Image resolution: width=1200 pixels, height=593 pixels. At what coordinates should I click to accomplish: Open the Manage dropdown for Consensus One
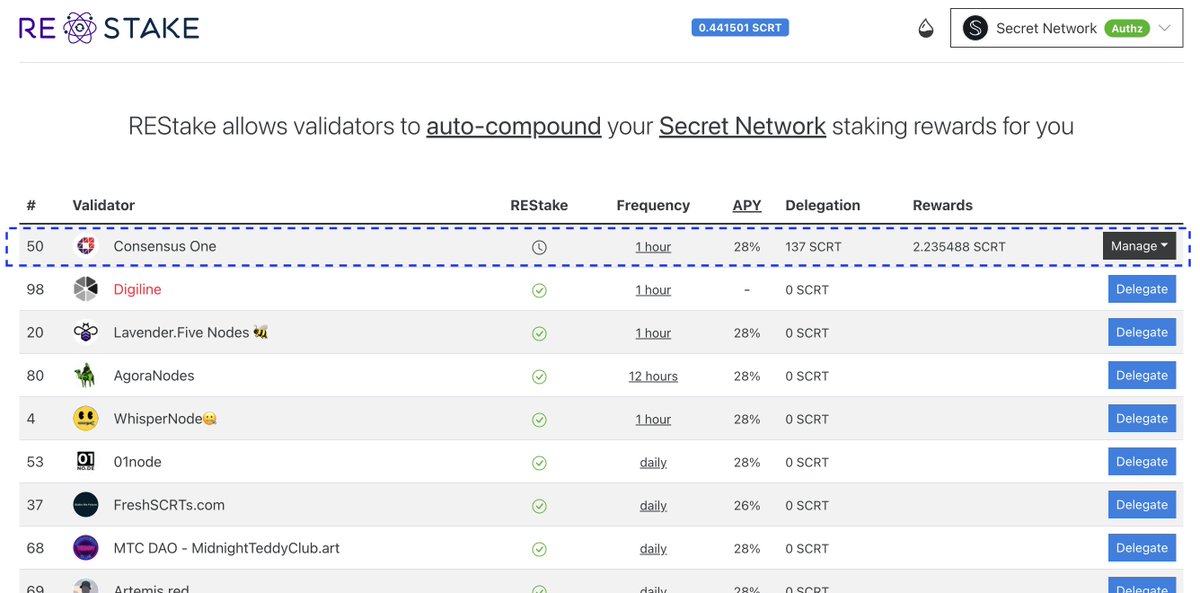[1139, 246]
